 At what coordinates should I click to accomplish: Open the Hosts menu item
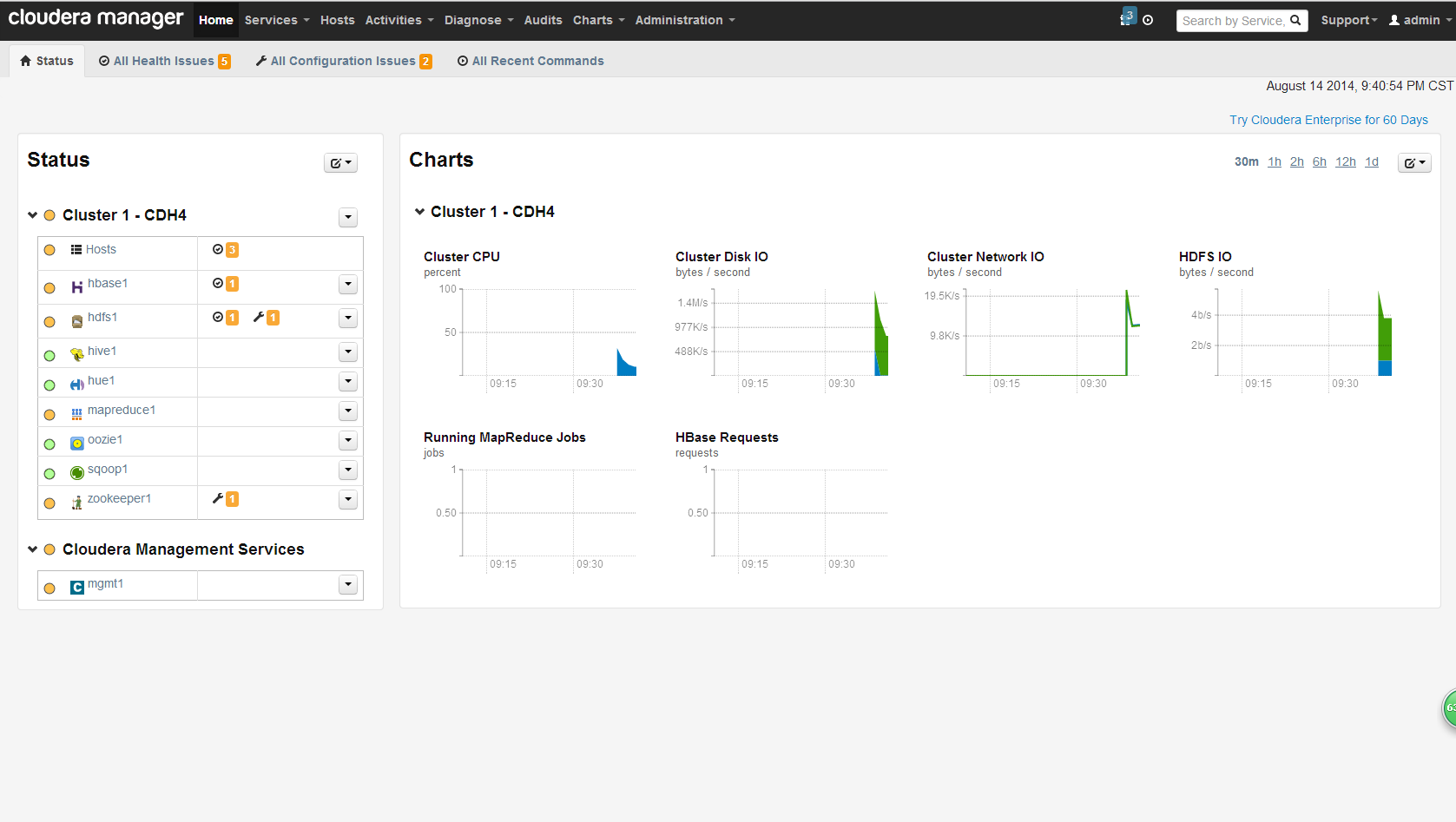(x=337, y=20)
